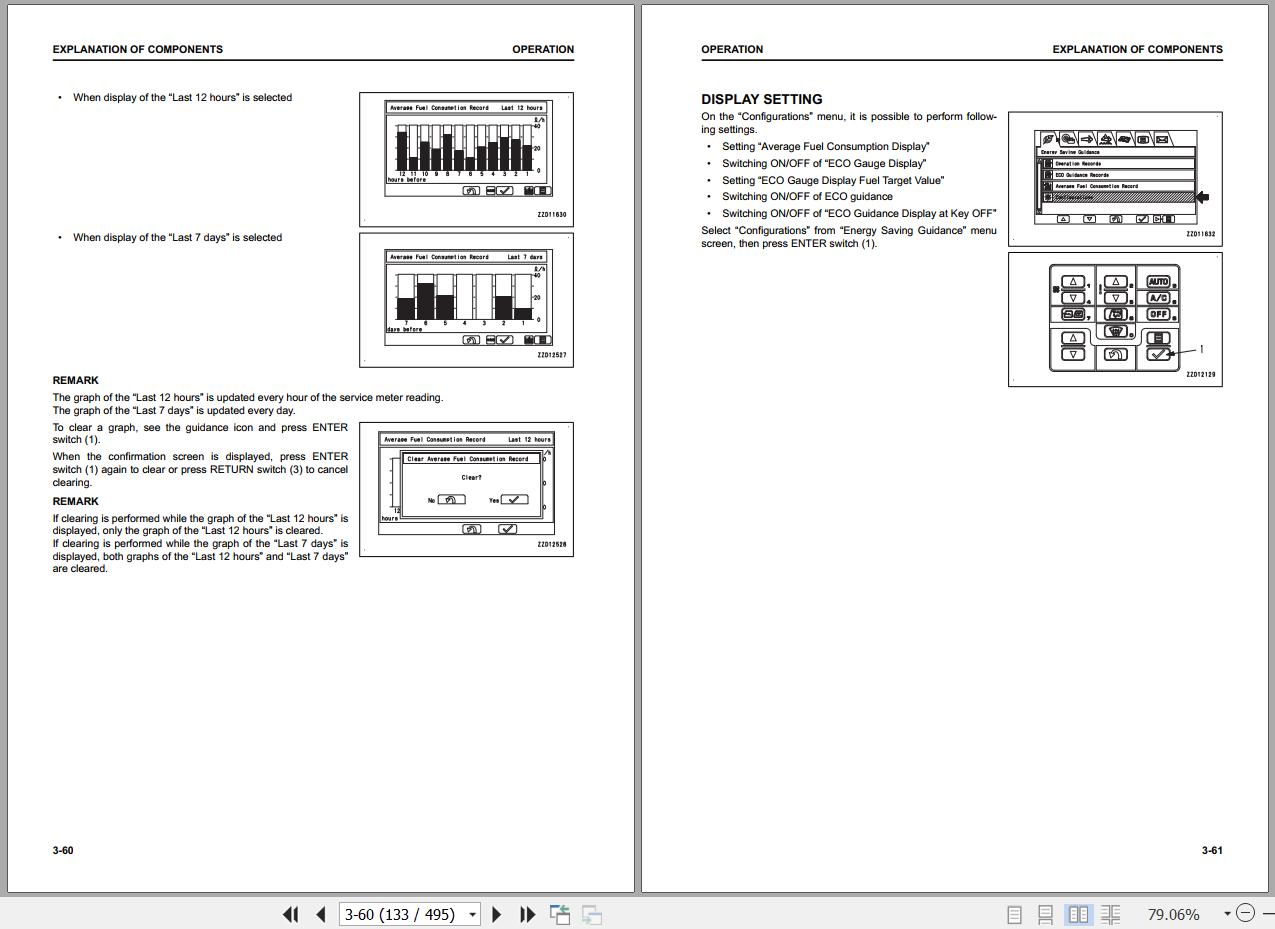This screenshot has height=929, width=1275.
Task: Open the zoom level dropdown arrow
Action: (x=1227, y=914)
